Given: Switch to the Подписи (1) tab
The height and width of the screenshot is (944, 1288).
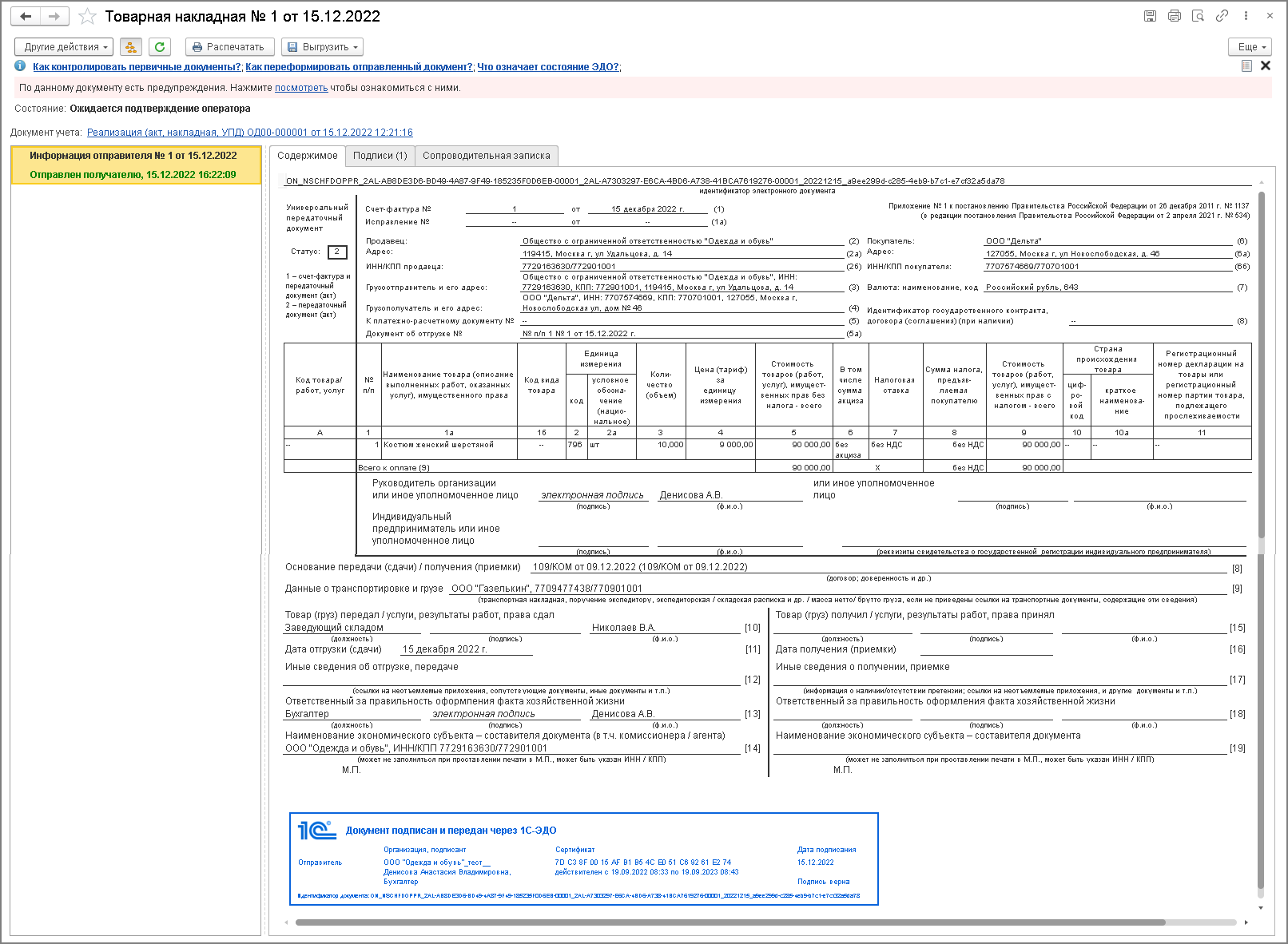Looking at the screenshot, I should 380,156.
